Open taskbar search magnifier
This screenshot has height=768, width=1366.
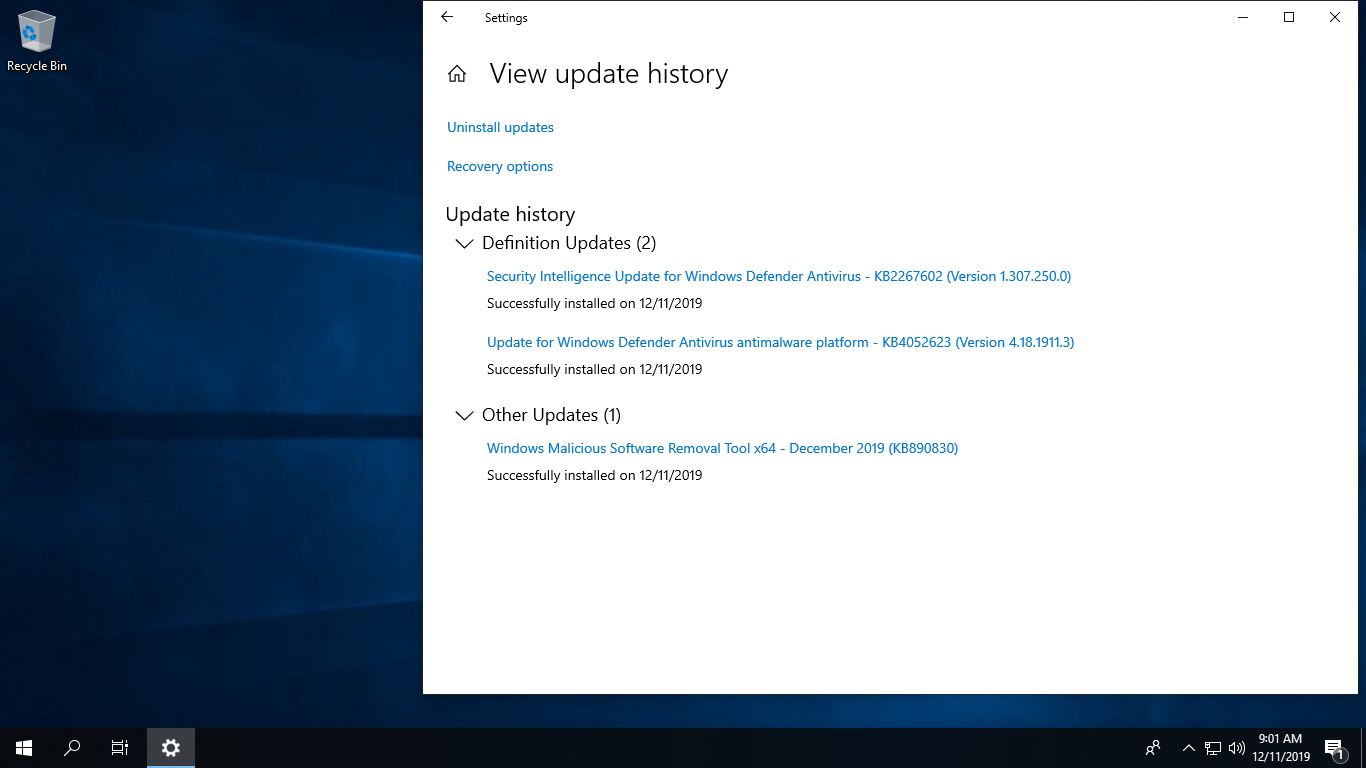[x=72, y=747]
